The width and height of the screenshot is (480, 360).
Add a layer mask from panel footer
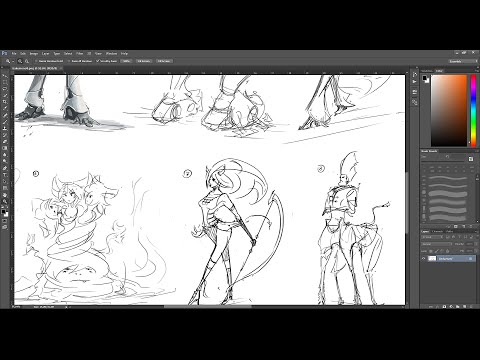445,306
